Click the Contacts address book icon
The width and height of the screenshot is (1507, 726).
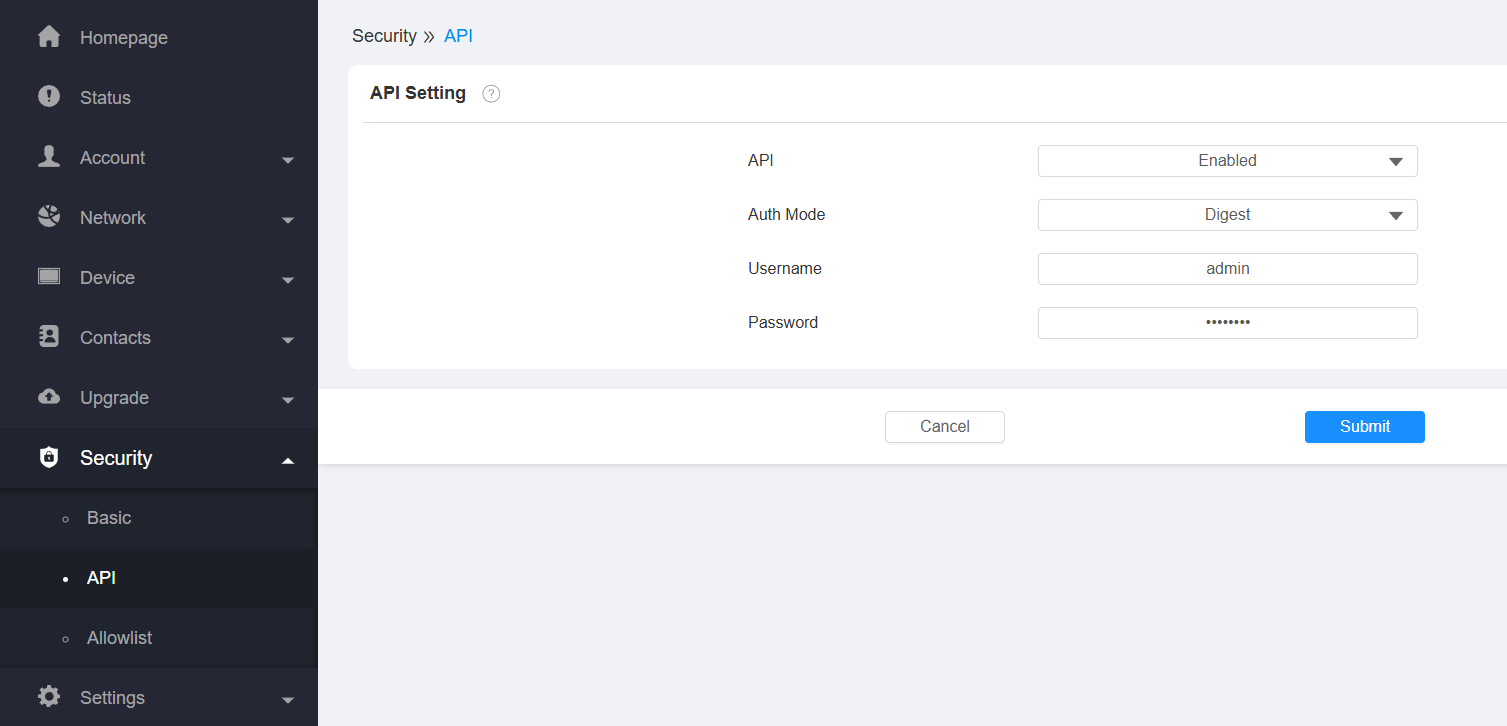[x=49, y=336]
